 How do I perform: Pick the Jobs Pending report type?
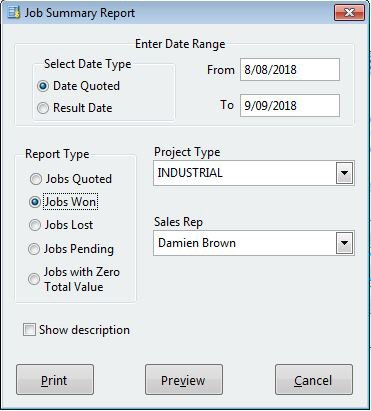[34, 249]
